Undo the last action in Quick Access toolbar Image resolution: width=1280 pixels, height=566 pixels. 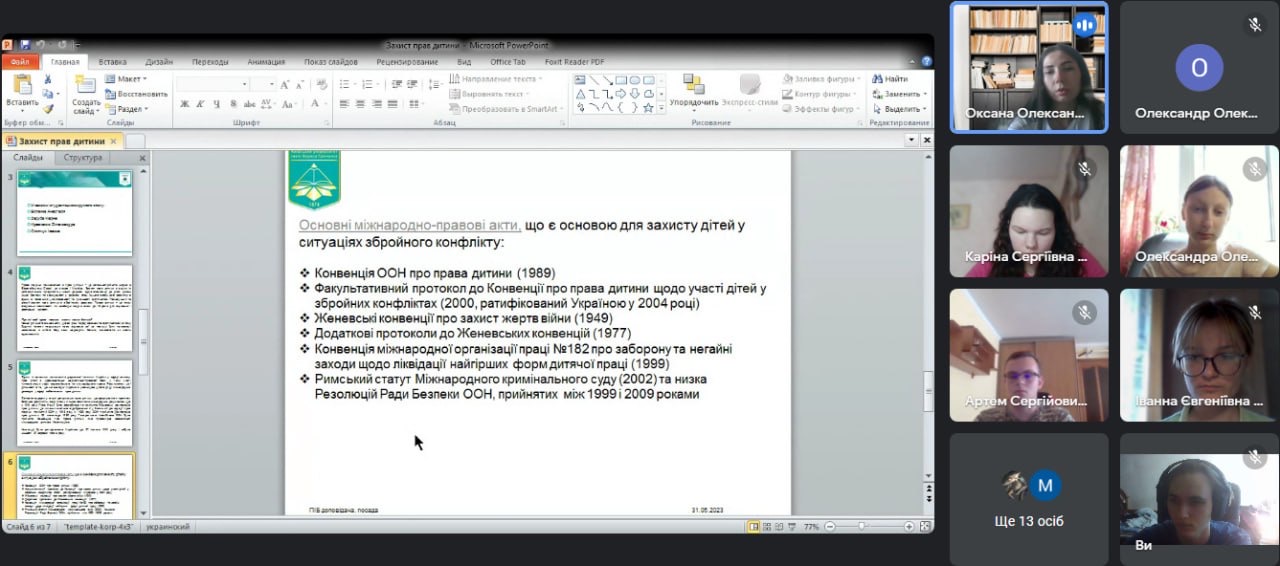pyautogui.click(x=41, y=45)
